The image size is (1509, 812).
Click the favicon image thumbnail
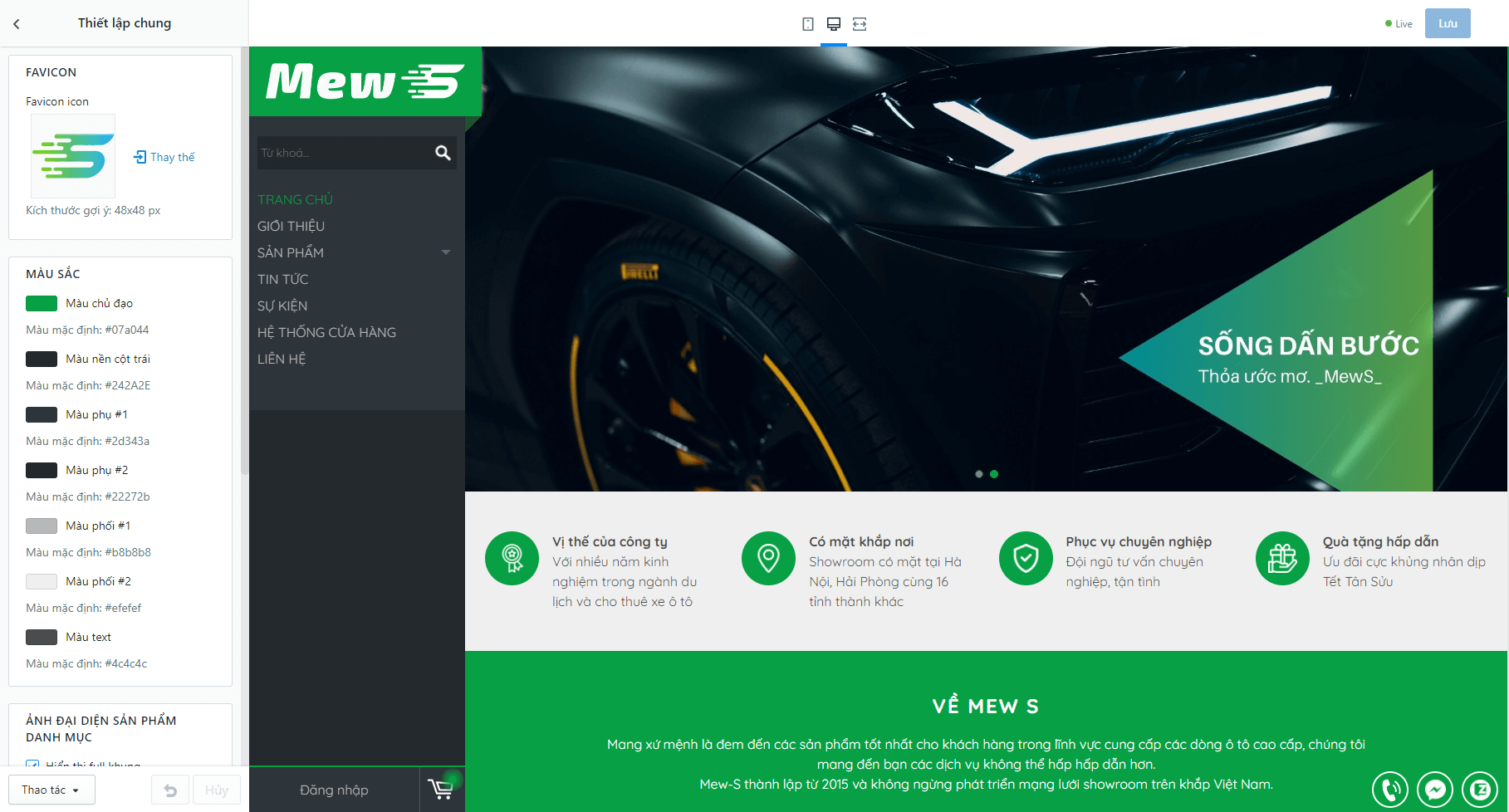pos(73,156)
